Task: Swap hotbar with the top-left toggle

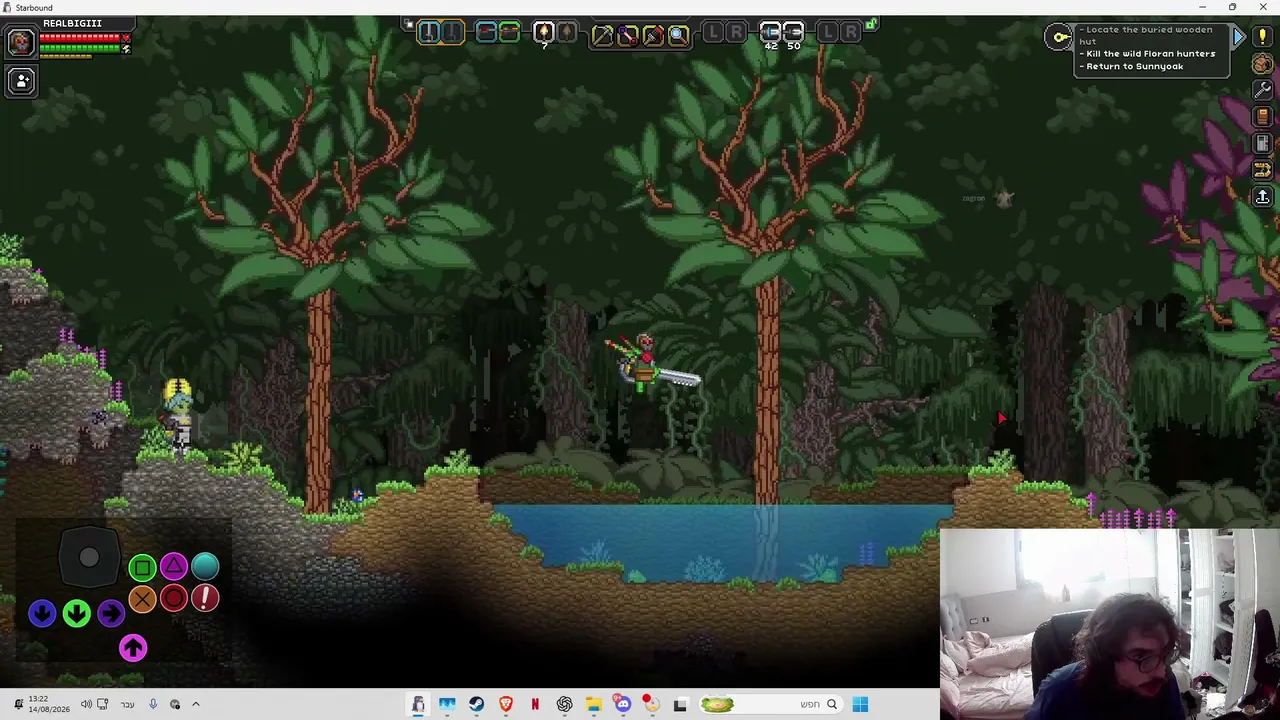Action: [x=408, y=23]
